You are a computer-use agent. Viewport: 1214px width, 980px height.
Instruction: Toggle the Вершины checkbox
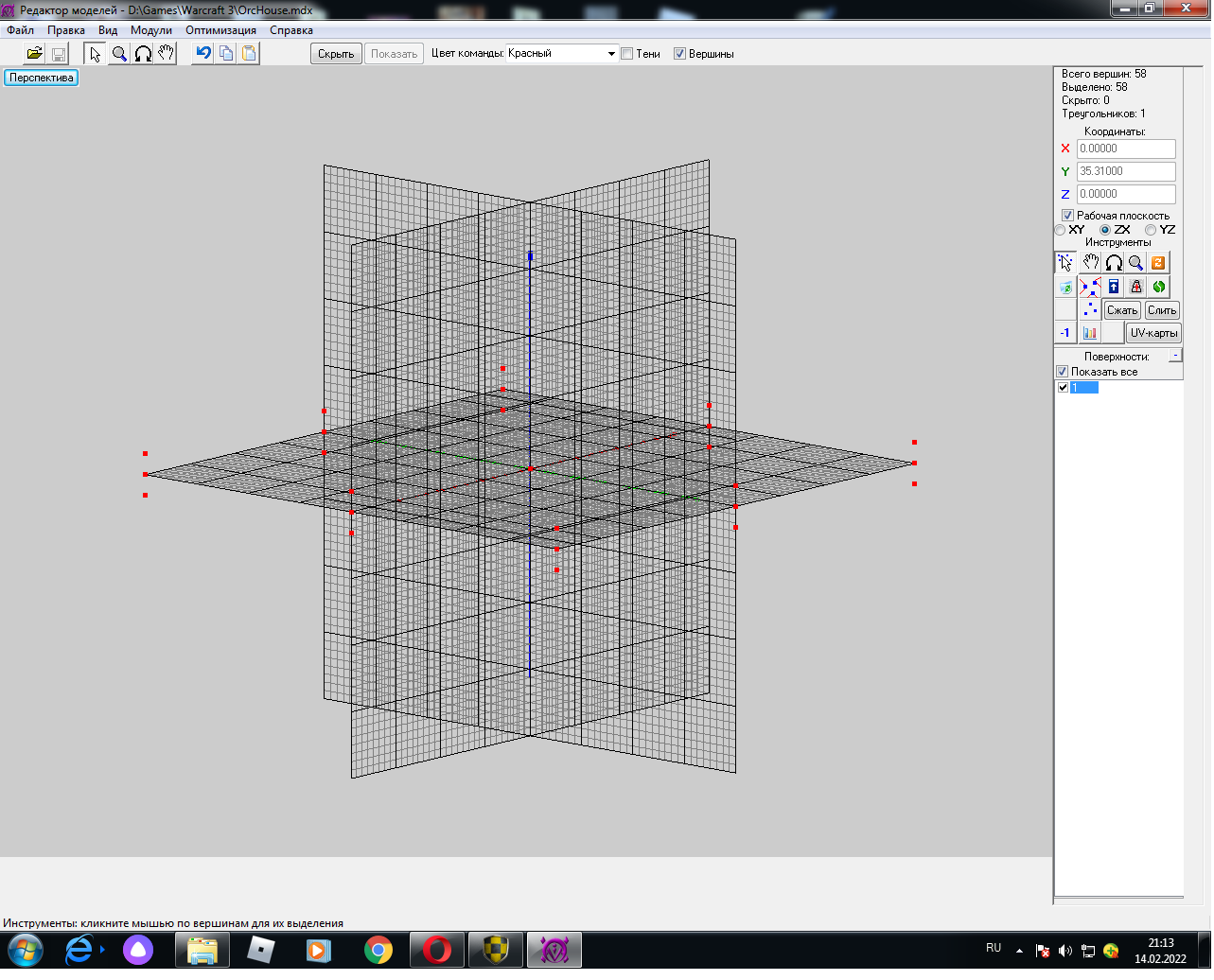point(679,54)
